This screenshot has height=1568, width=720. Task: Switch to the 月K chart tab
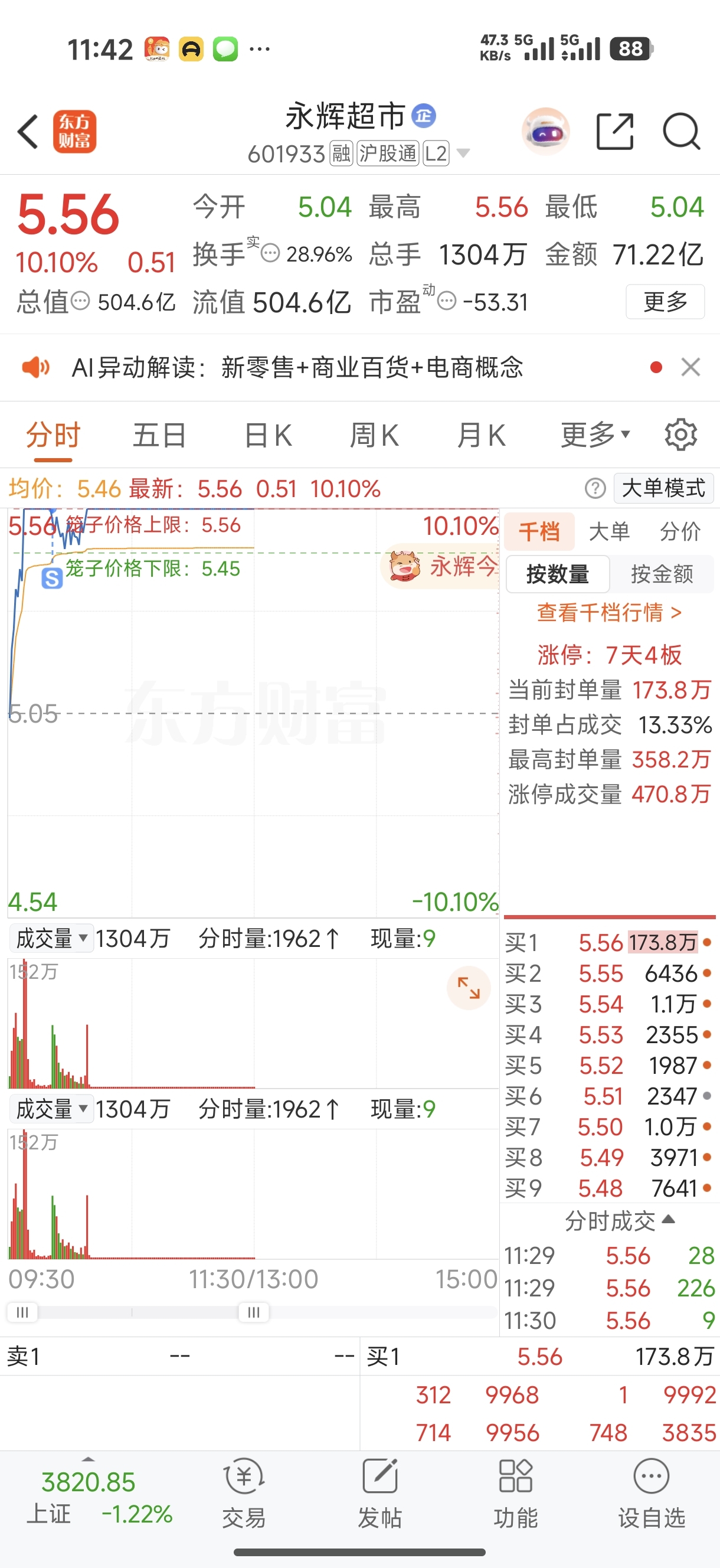pyautogui.click(x=481, y=436)
